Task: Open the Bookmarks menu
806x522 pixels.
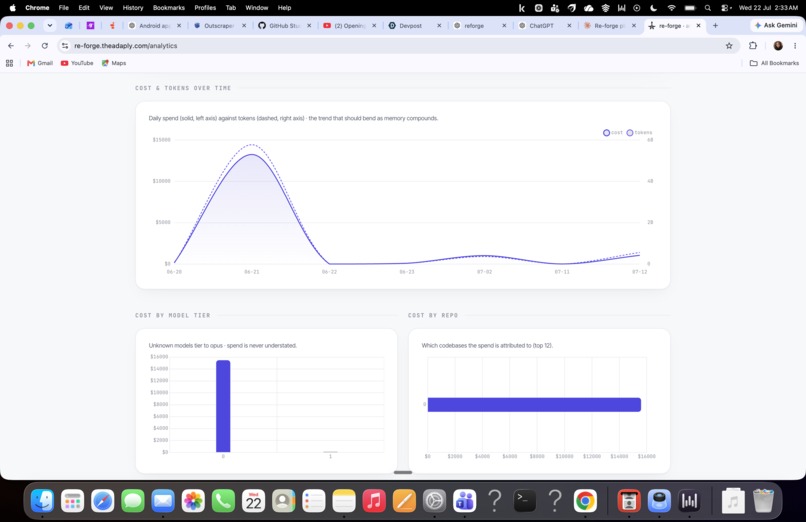Action: point(169,8)
